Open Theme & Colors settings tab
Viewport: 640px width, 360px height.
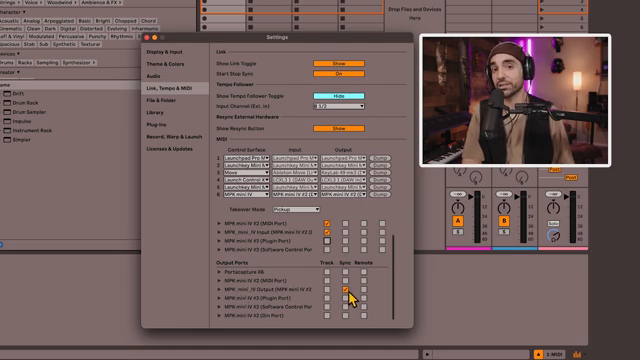click(x=165, y=64)
